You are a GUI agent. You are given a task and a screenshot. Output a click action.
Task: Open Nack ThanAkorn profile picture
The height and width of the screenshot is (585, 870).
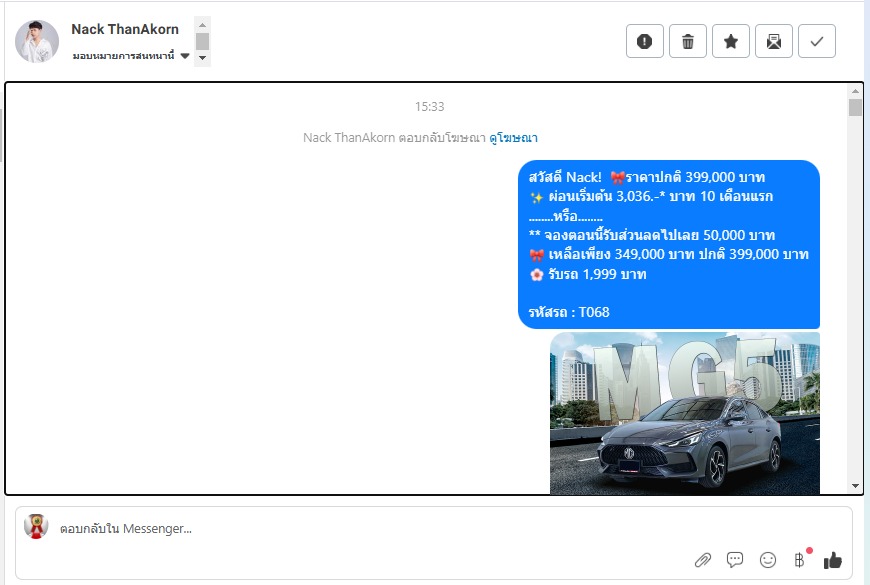37,41
